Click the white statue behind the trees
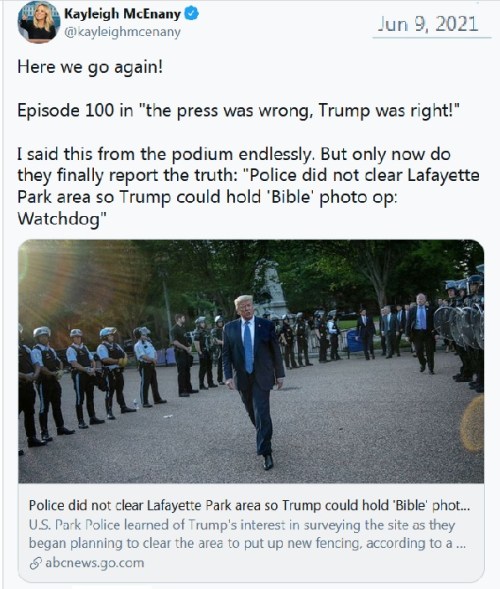The image size is (500, 589). [270, 287]
